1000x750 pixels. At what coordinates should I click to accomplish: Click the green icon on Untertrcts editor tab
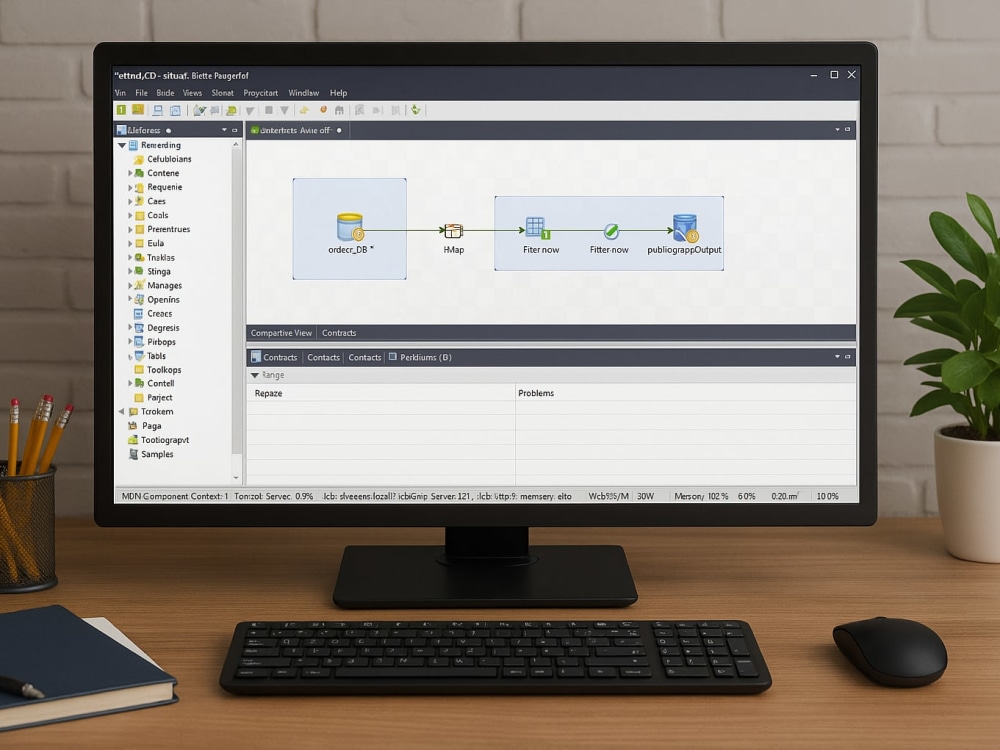254,130
